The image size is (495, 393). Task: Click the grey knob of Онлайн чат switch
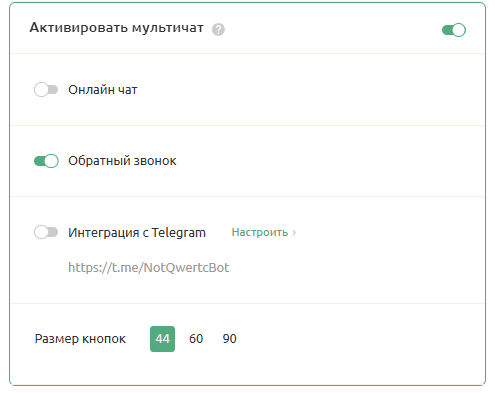click(41, 90)
